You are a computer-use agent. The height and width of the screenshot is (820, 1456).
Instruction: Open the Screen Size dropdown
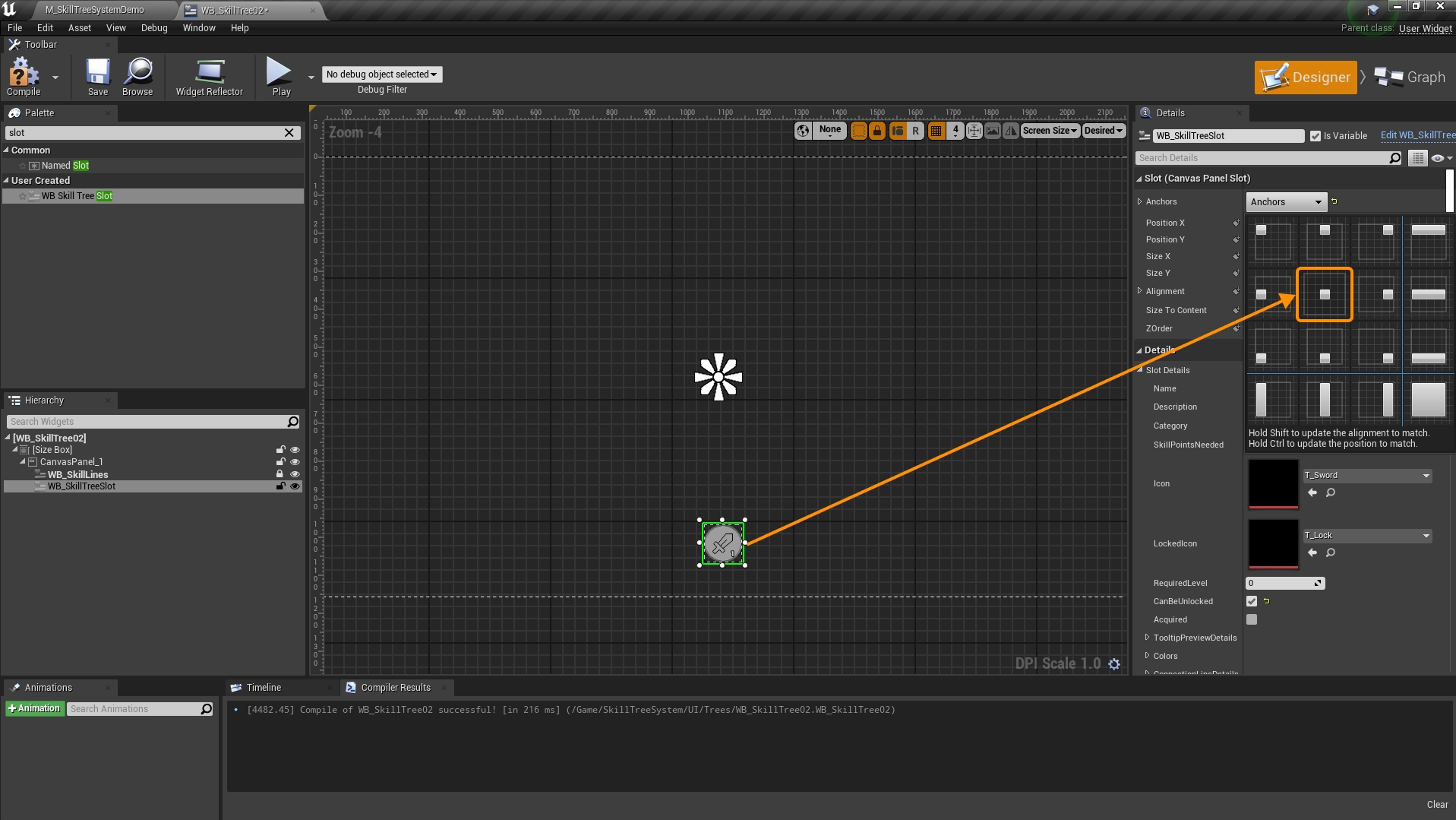tap(1050, 131)
